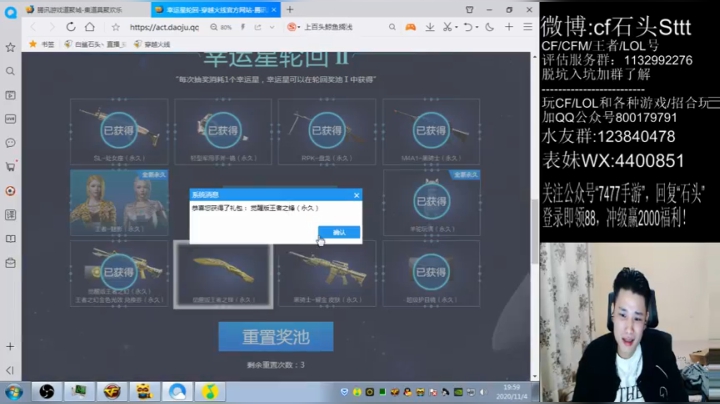Image resolution: width=720 pixels, height=404 pixels.
Task: Select the highlighted golden knife prize card
Action: 223,274
